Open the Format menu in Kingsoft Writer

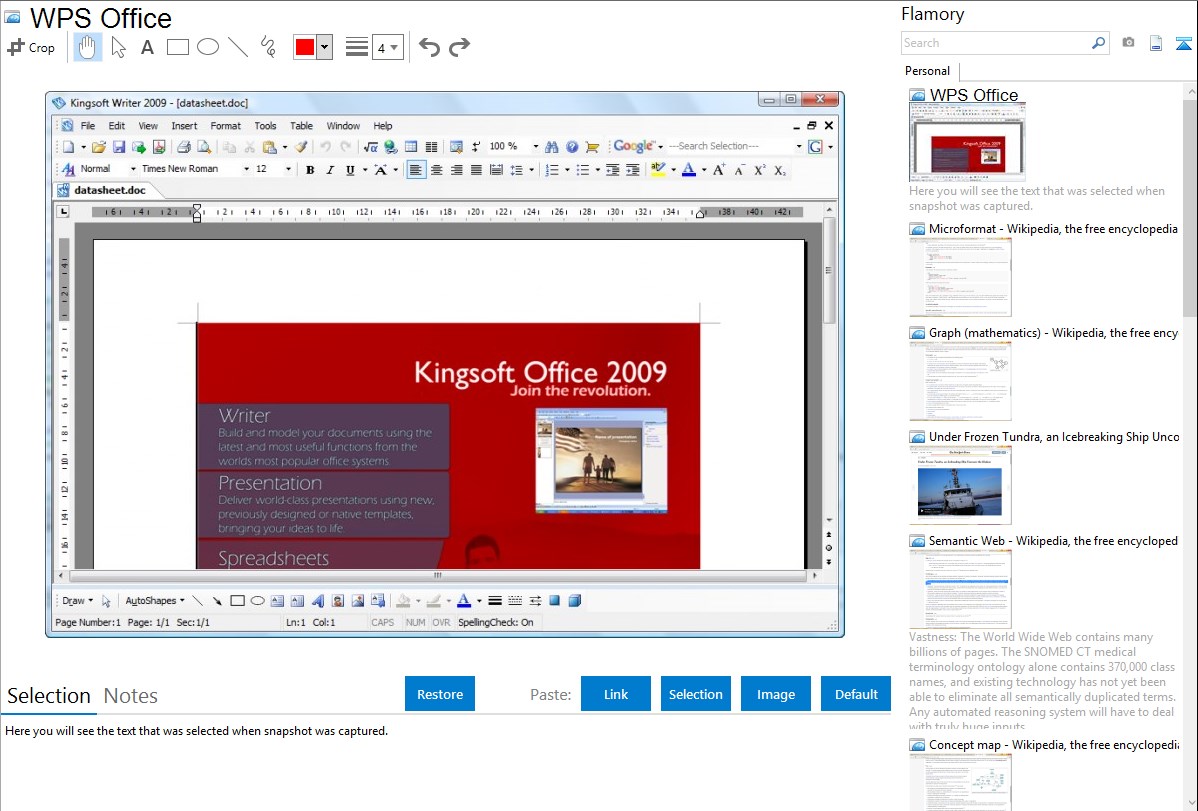click(225, 125)
